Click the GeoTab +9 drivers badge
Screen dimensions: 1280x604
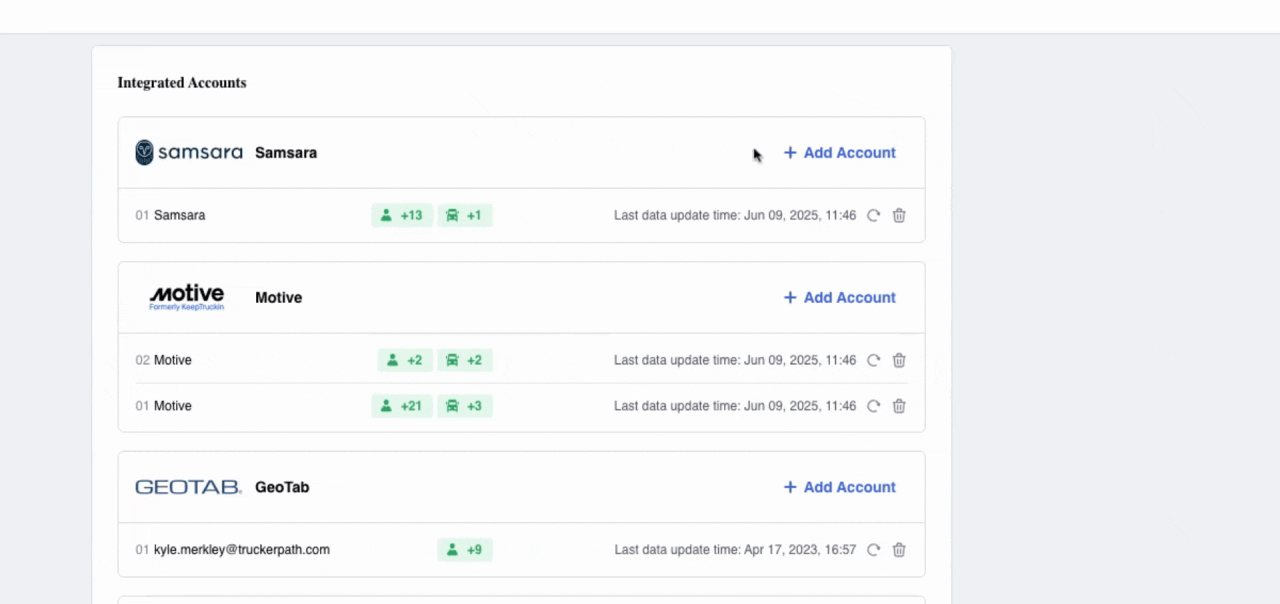coord(465,550)
